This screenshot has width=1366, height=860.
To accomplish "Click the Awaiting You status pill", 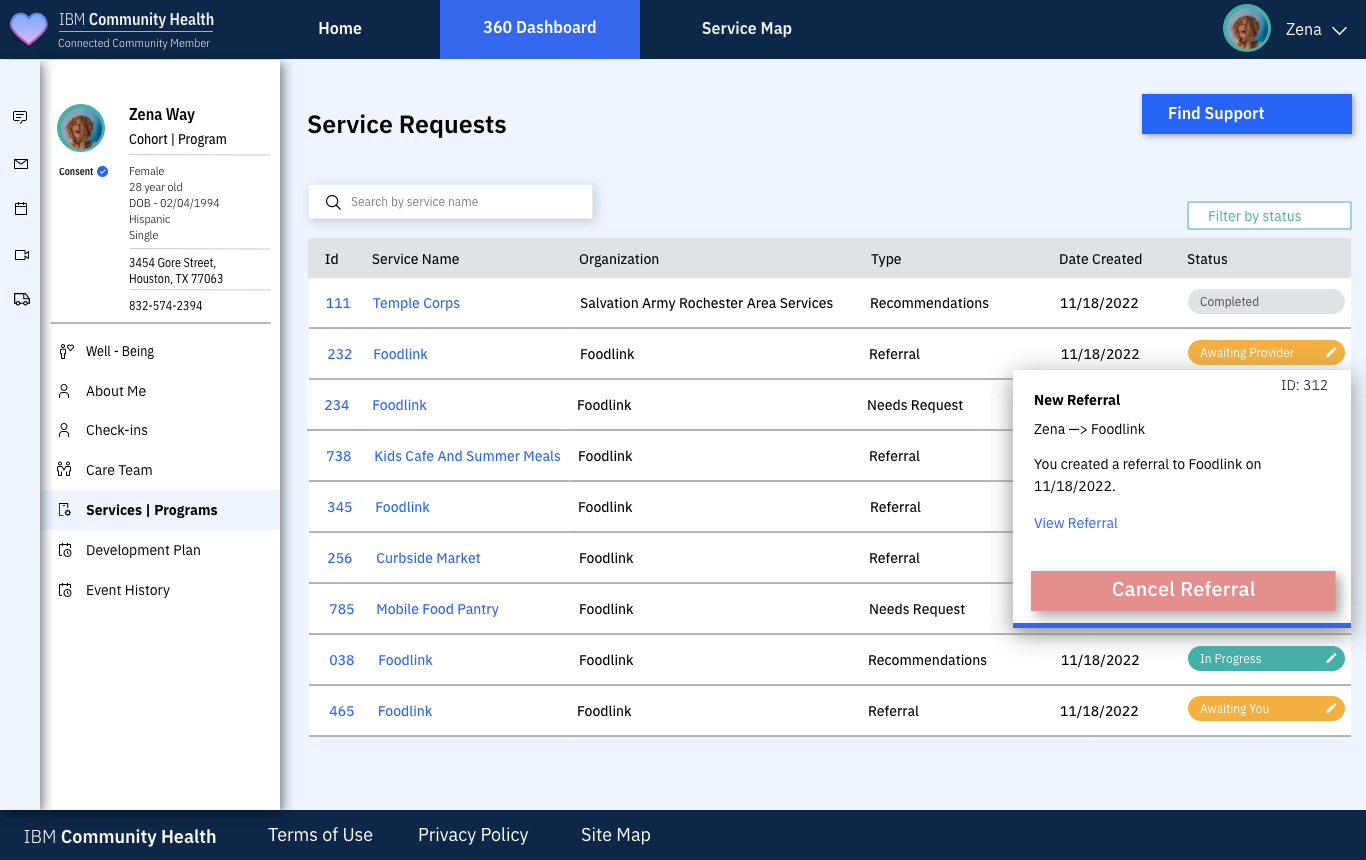I will (1266, 708).
